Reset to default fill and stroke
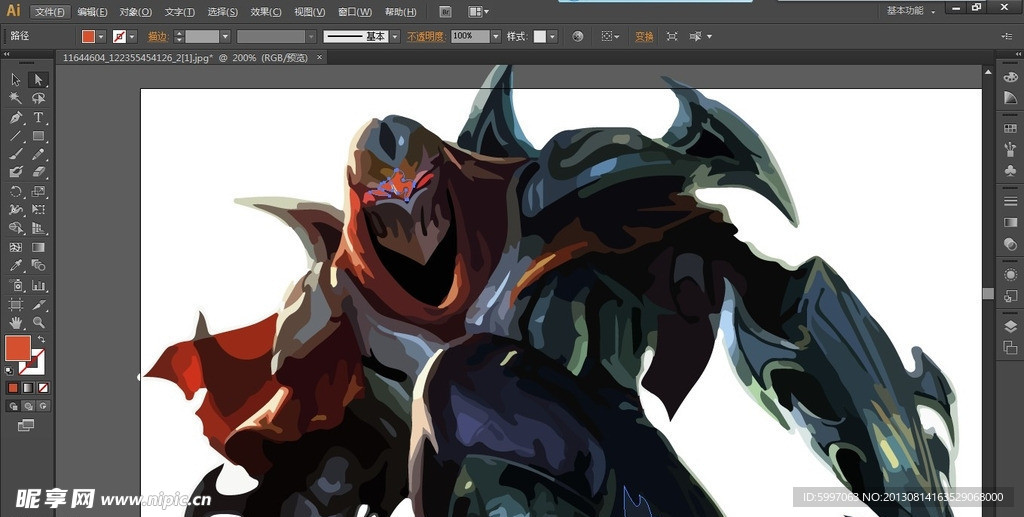The image size is (1024, 517). click(x=8, y=371)
